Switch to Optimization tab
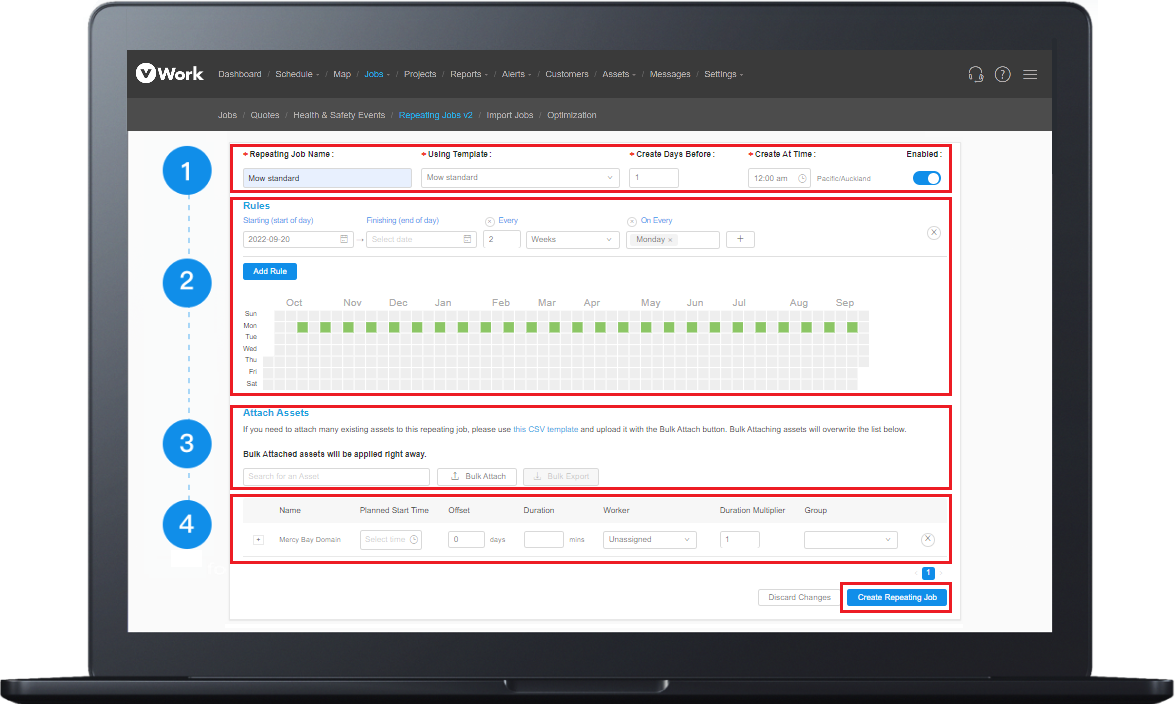Image resolution: width=1176 pixels, height=705 pixels. (572, 116)
